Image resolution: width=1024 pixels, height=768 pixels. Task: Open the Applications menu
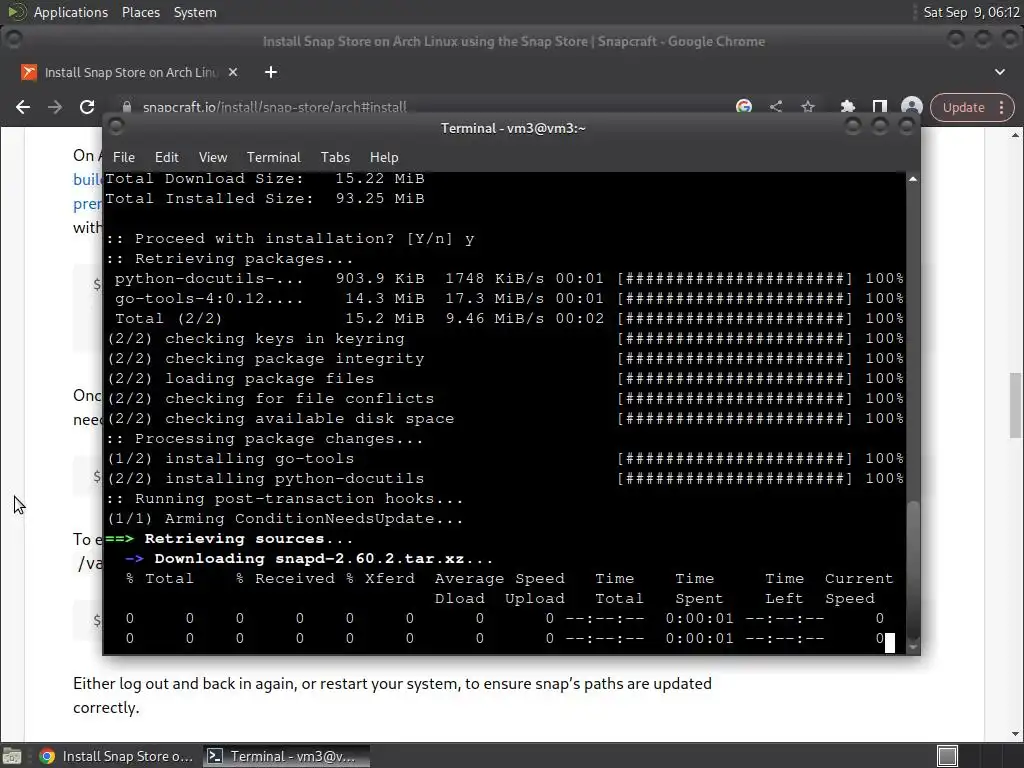click(x=71, y=12)
